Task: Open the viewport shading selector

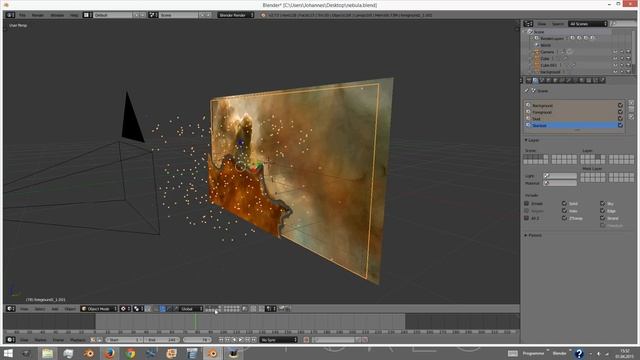Action: coord(125,309)
